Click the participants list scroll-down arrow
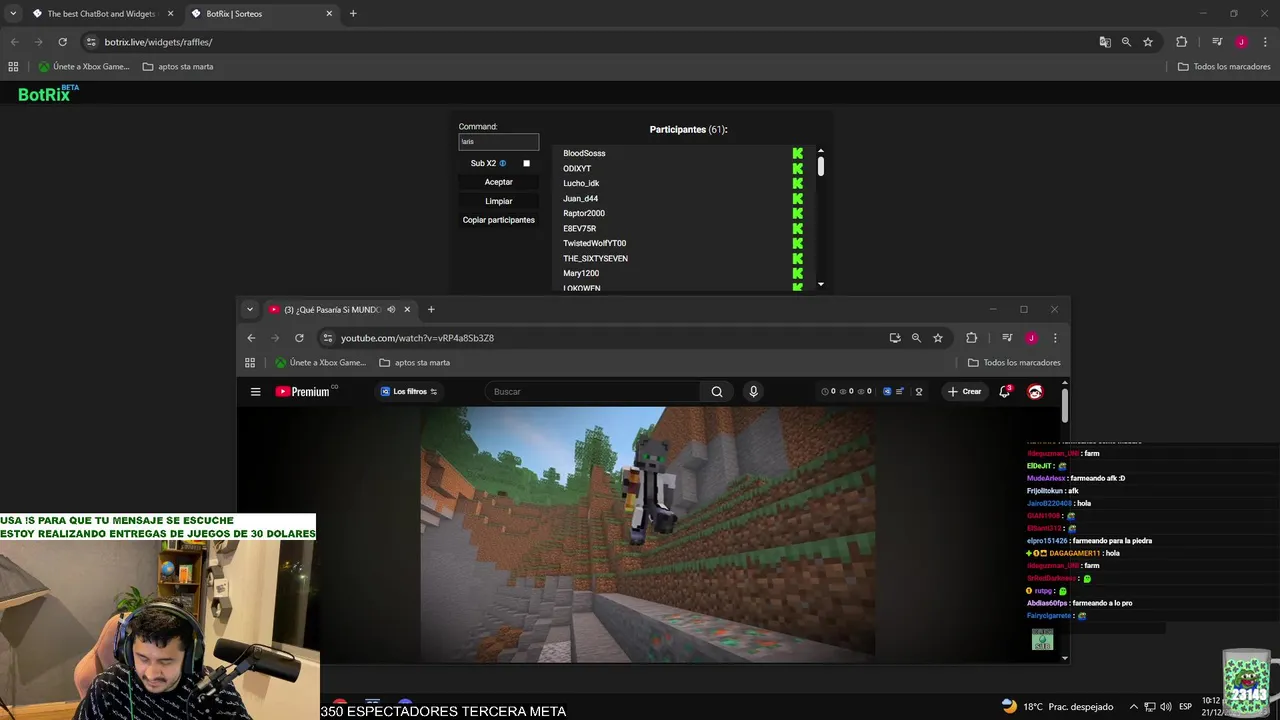 (821, 285)
